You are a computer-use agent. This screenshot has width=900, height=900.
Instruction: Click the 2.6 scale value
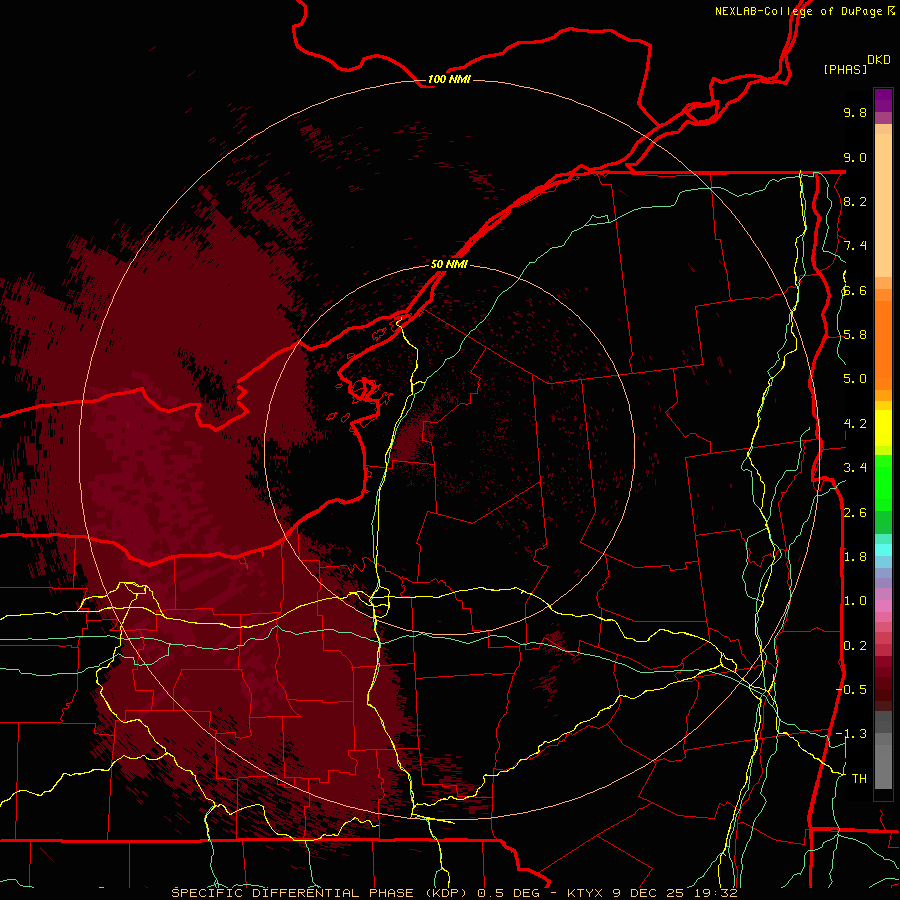pos(855,513)
